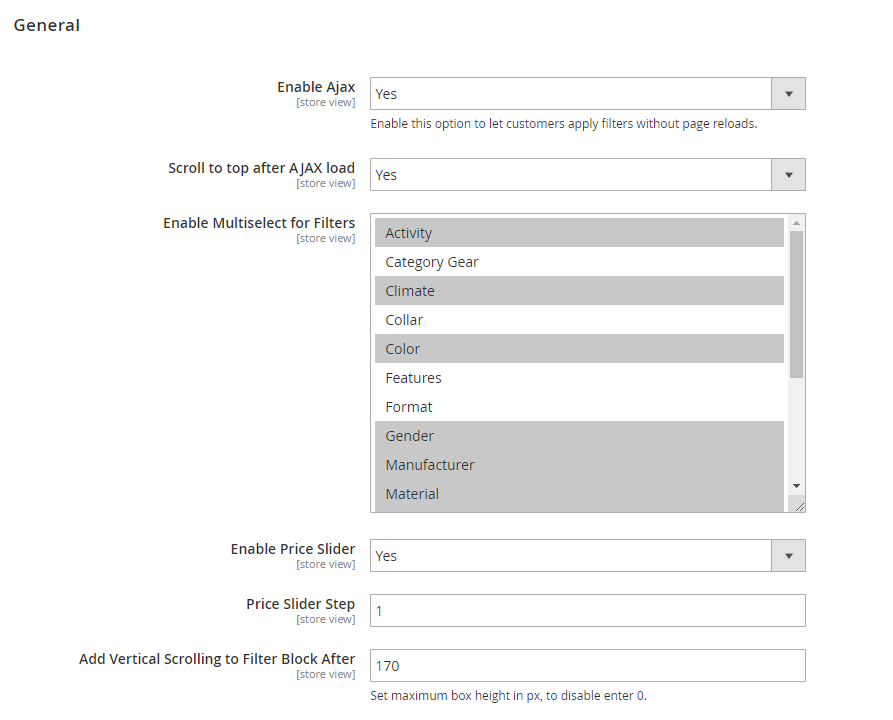Select the Collar filter option
This screenshot has width=893, height=720.
click(579, 320)
